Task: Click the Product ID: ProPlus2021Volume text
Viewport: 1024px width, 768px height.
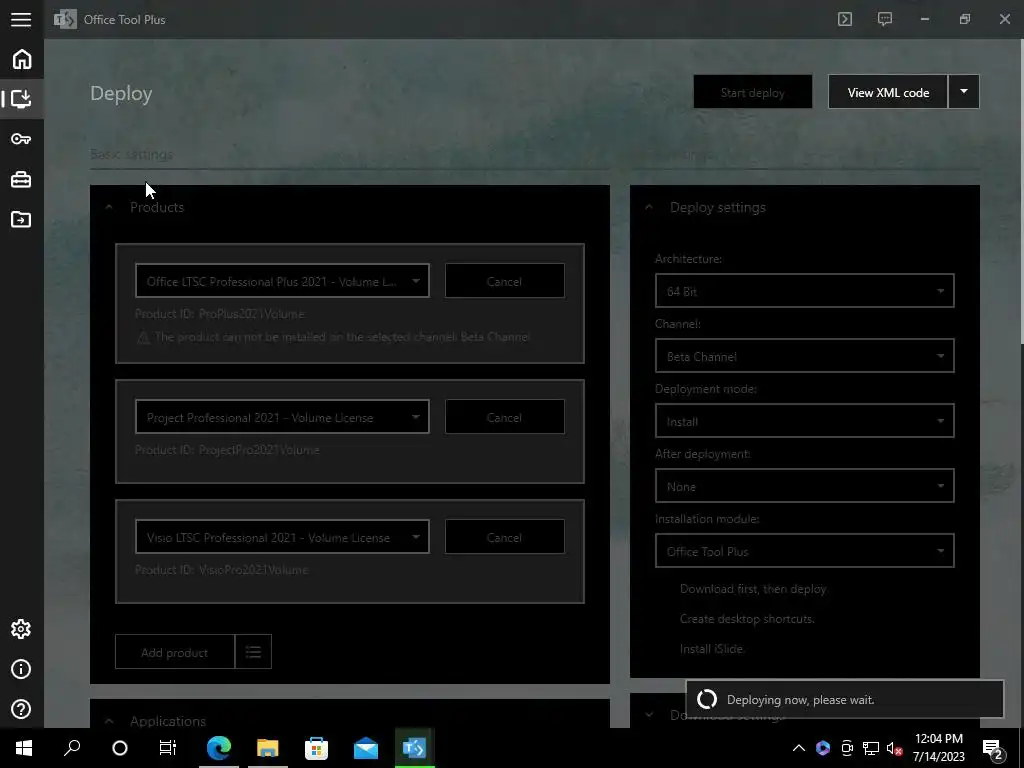Action: tap(219, 314)
